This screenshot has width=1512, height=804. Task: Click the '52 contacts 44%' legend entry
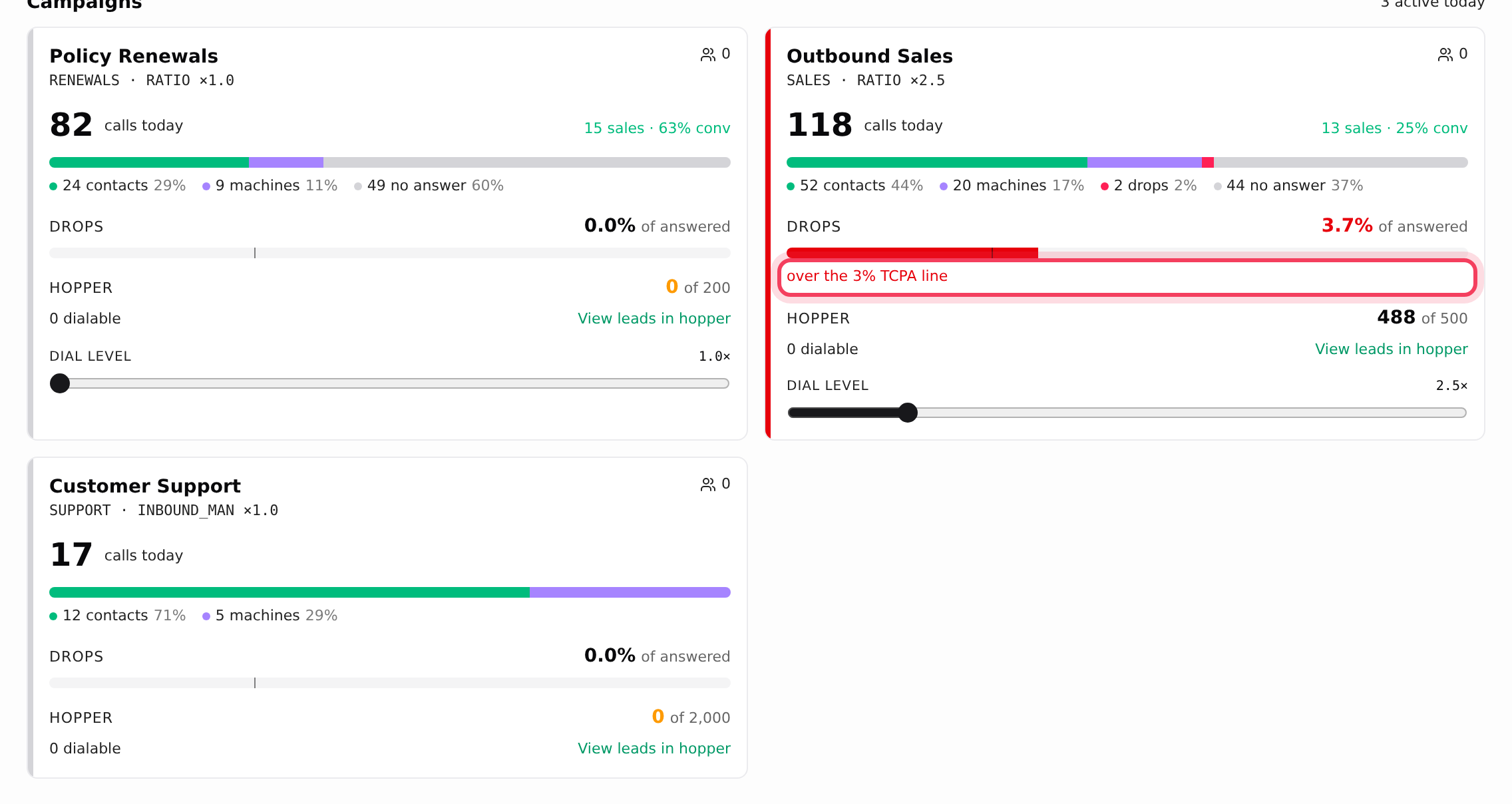(855, 186)
